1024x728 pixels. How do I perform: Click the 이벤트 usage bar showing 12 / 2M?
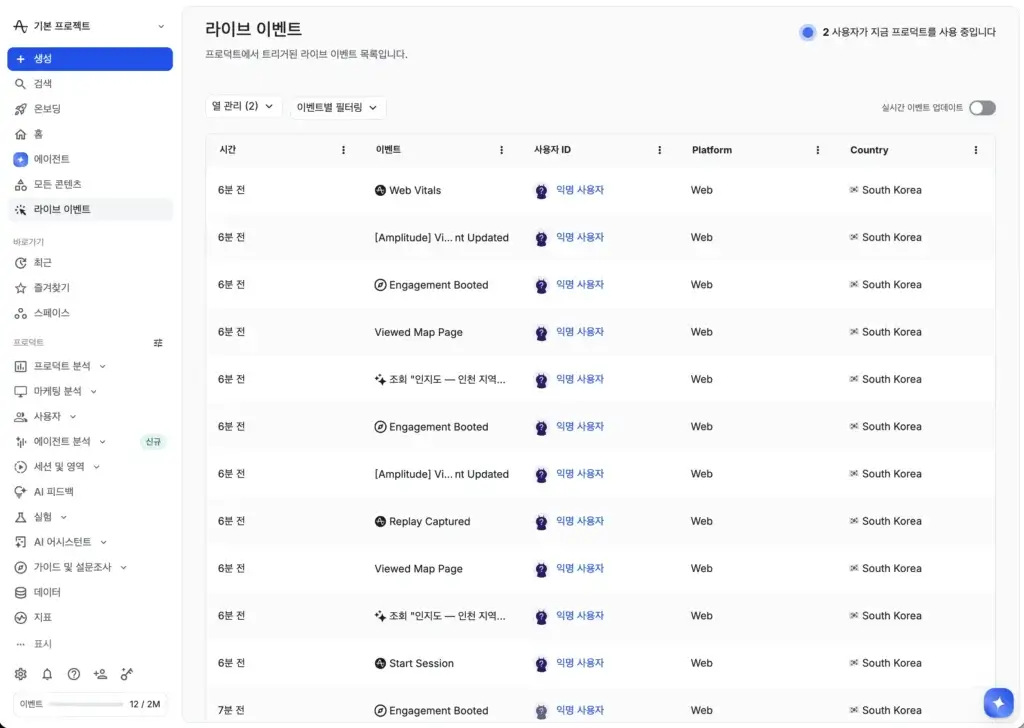coord(90,704)
